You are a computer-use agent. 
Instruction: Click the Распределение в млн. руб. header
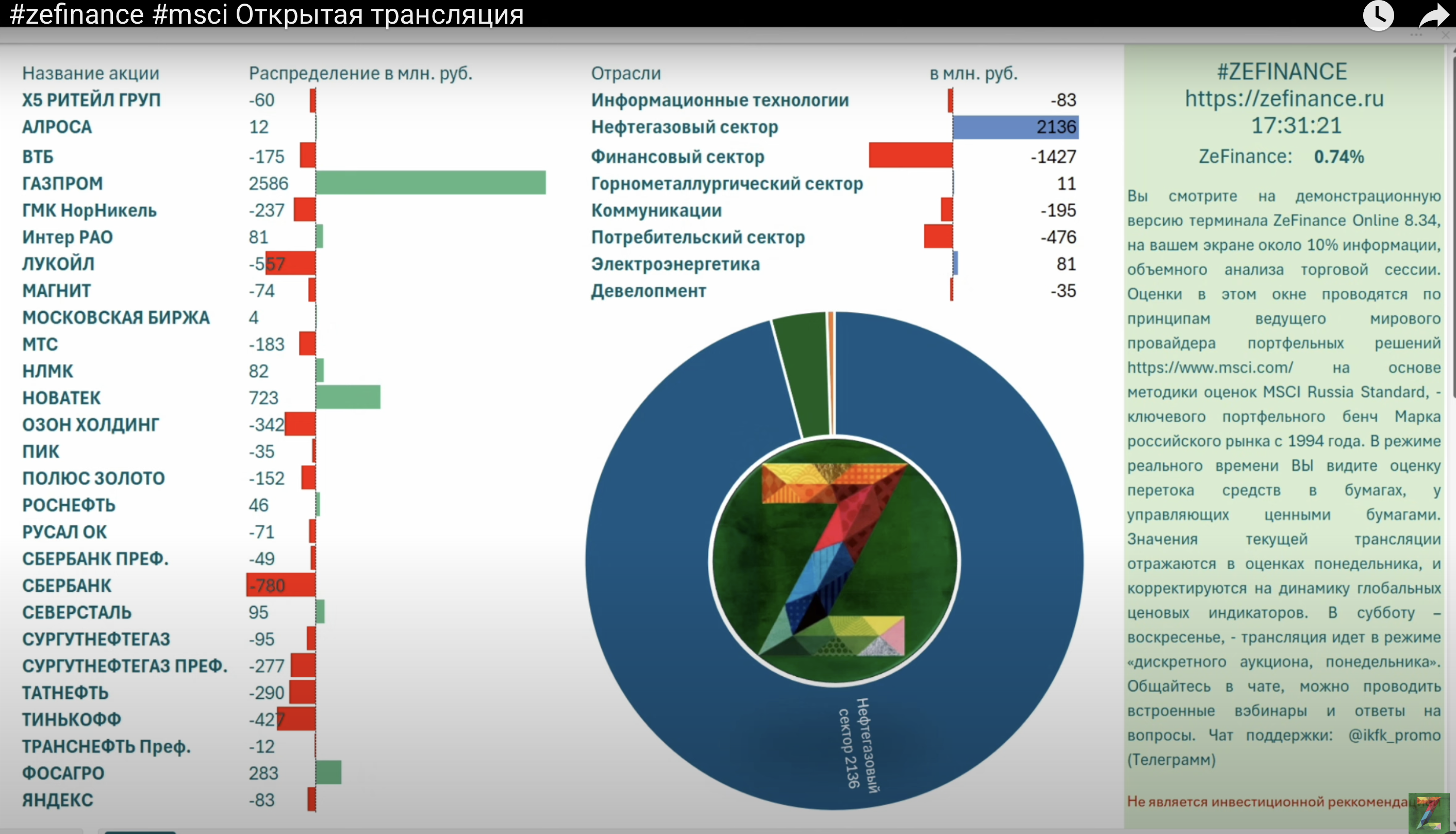[x=360, y=73]
